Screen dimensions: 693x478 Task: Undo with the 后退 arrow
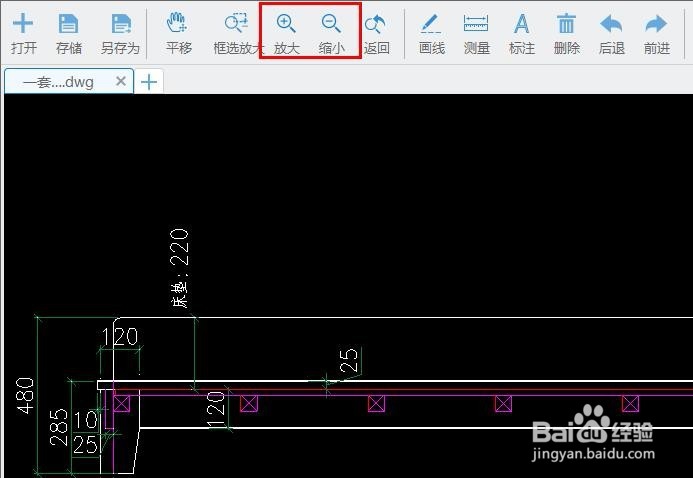pyautogui.click(x=612, y=33)
